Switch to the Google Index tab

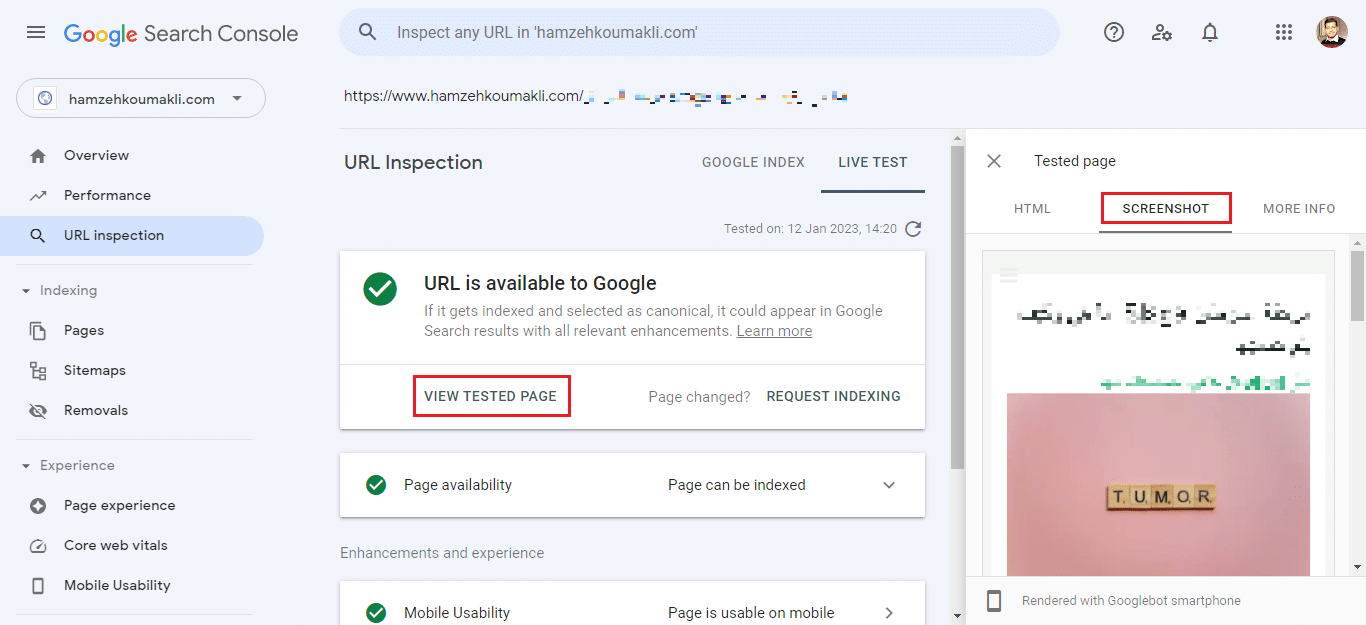(753, 162)
